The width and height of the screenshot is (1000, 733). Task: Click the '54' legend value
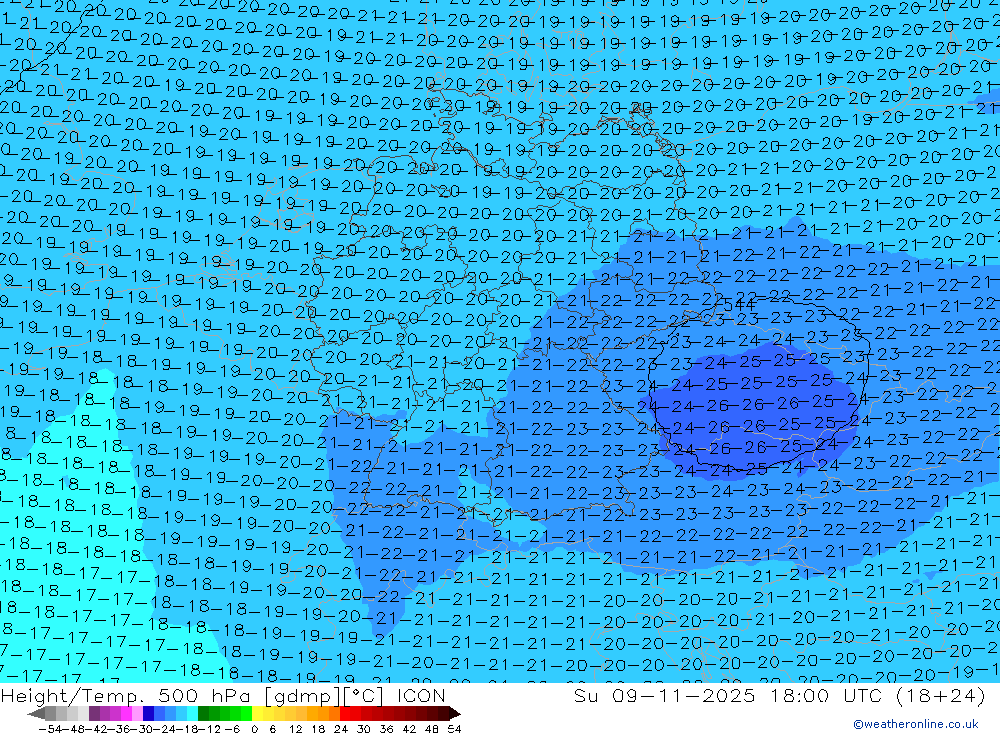(x=454, y=729)
